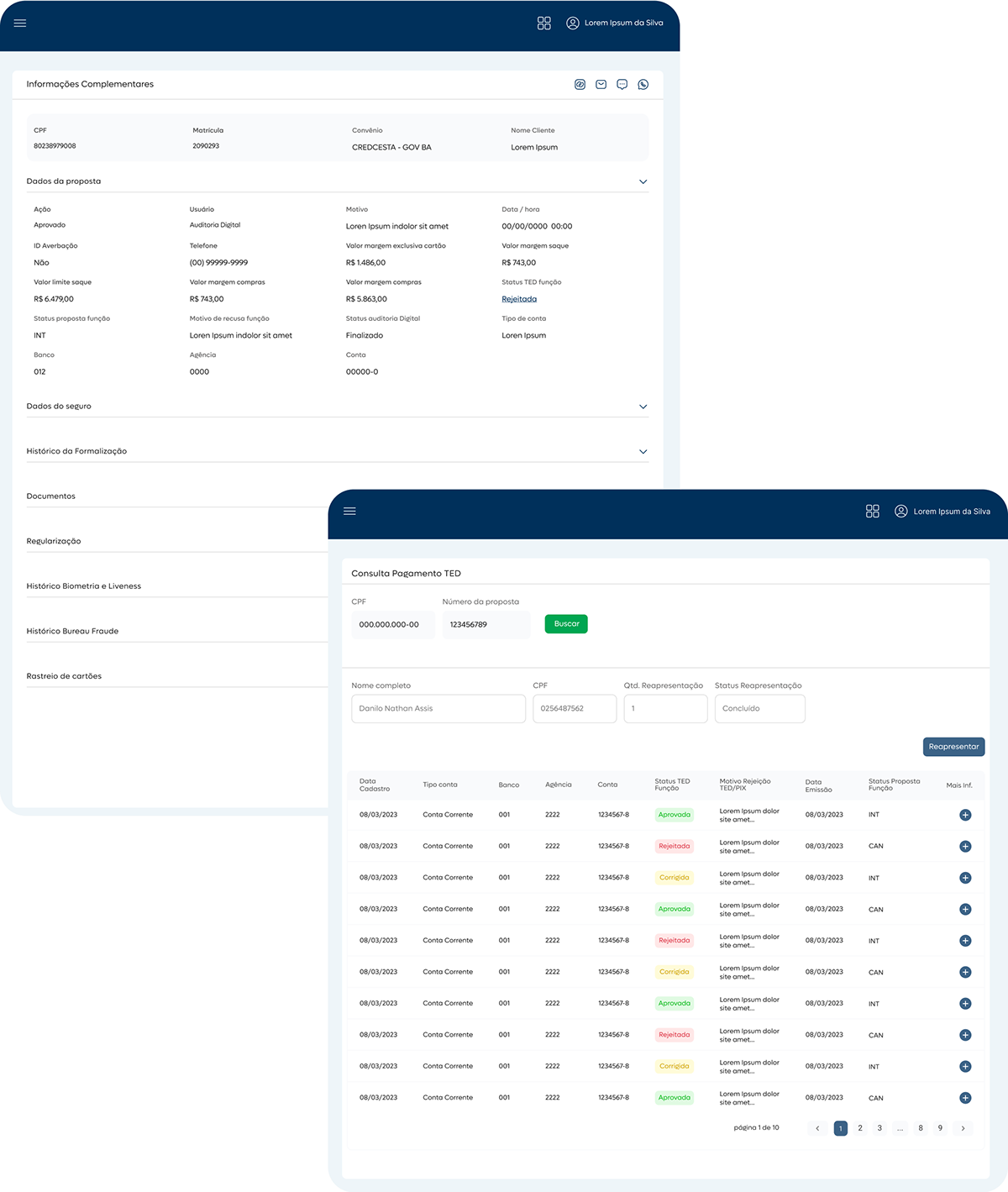The width and height of the screenshot is (1008, 1192).
Task: Click plus icon on first Aprovada INT row
Action: (x=965, y=815)
